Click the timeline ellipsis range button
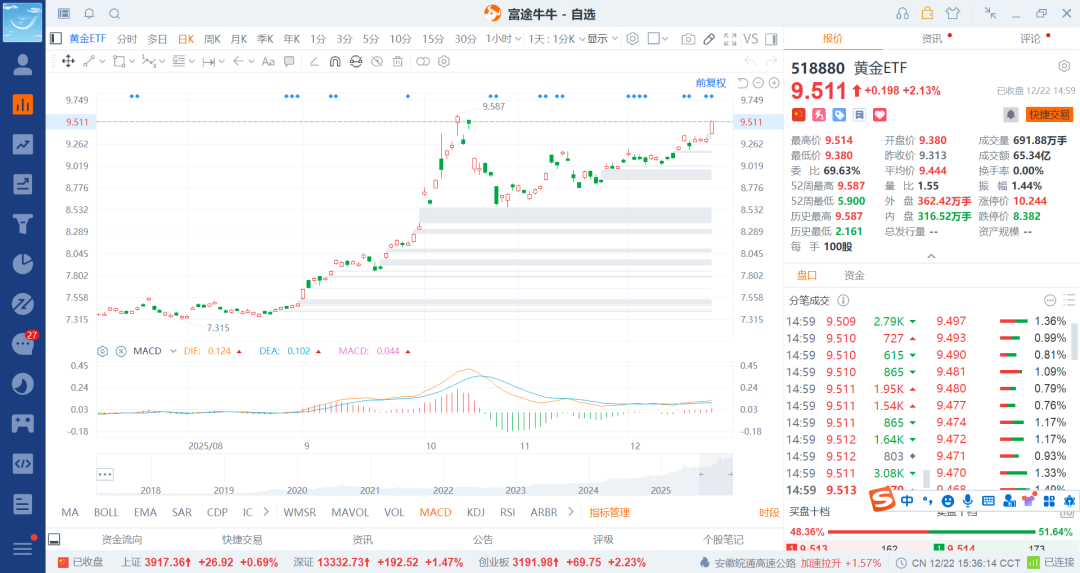The width and height of the screenshot is (1080, 573). pyautogui.click(x=105, y=475)
